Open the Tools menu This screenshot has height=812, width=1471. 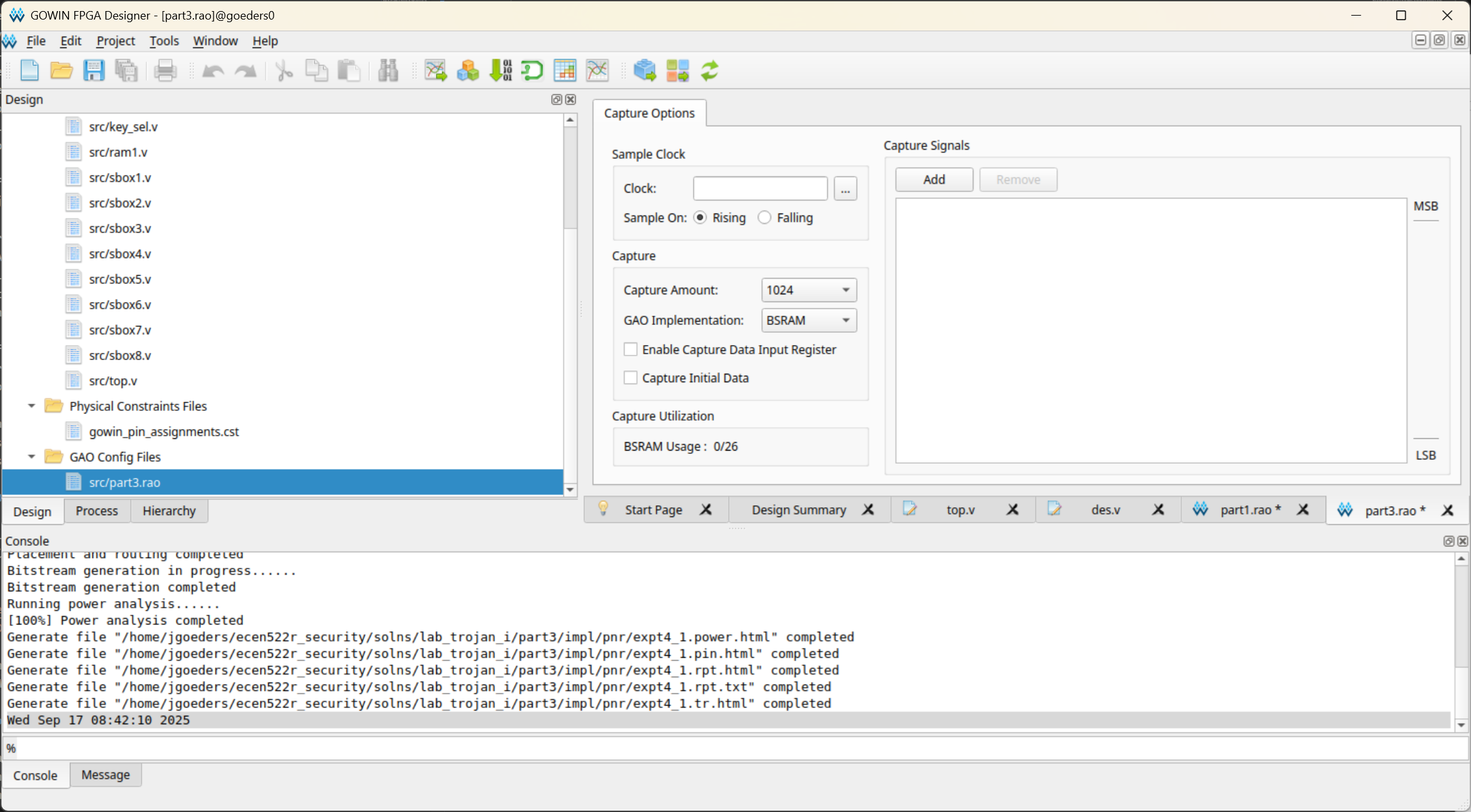point(164,40)
